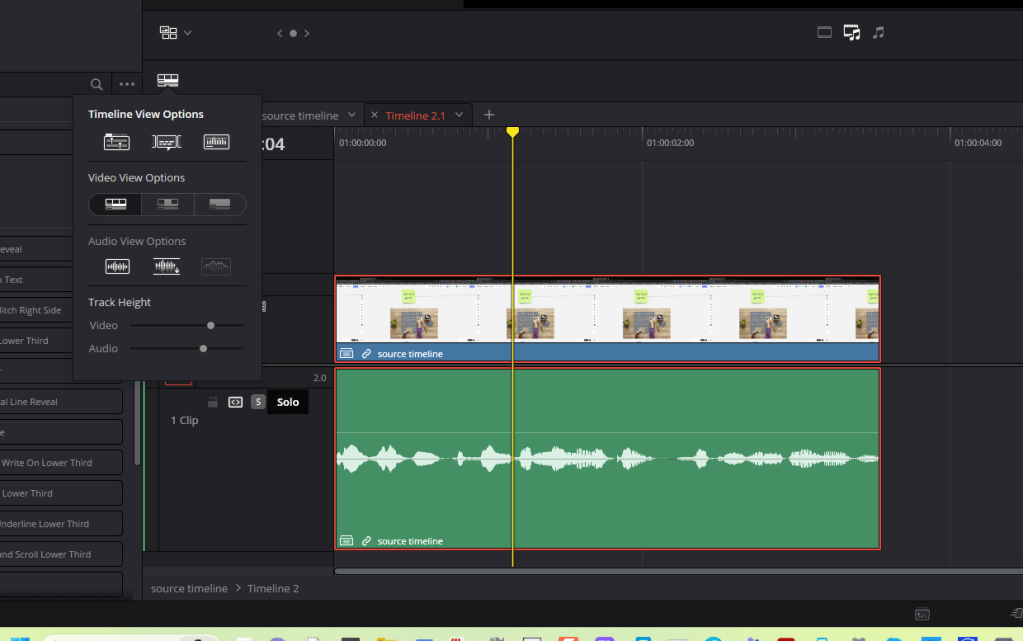Select the source timeline video clip
Viewport: 1023px width, 641px height.
coord(607,319)
